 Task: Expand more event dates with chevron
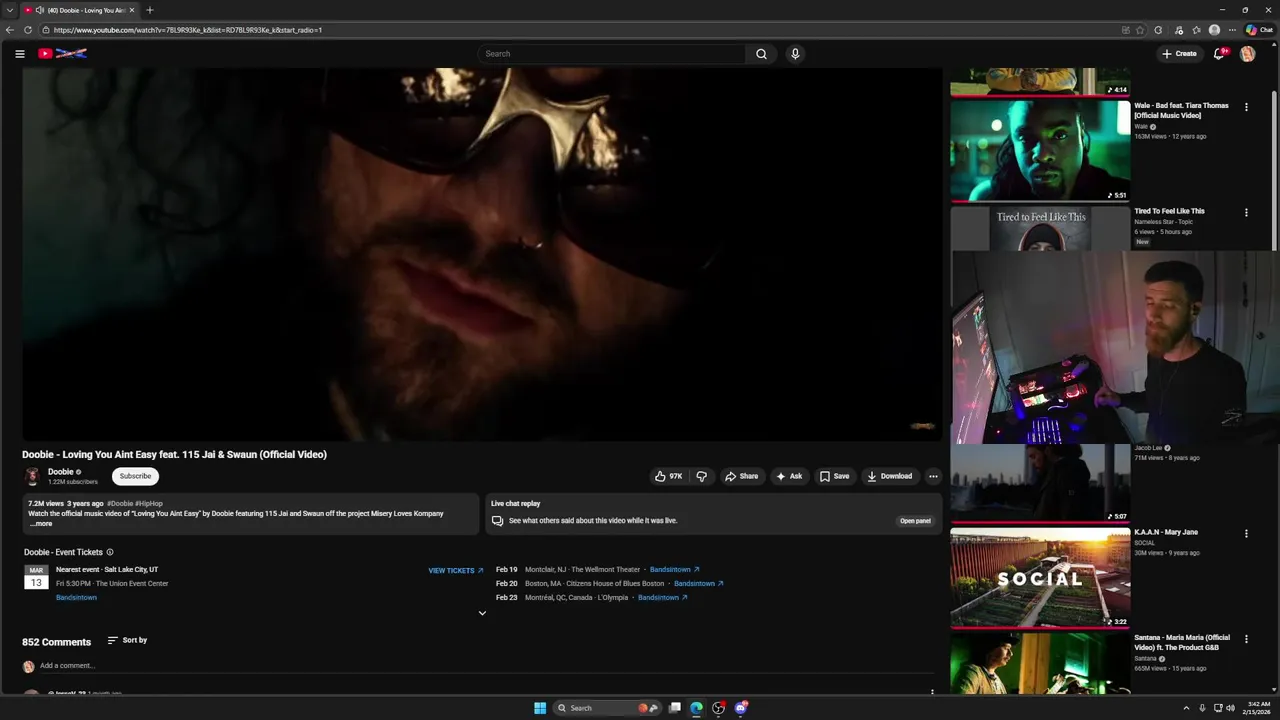click(482, 613)
